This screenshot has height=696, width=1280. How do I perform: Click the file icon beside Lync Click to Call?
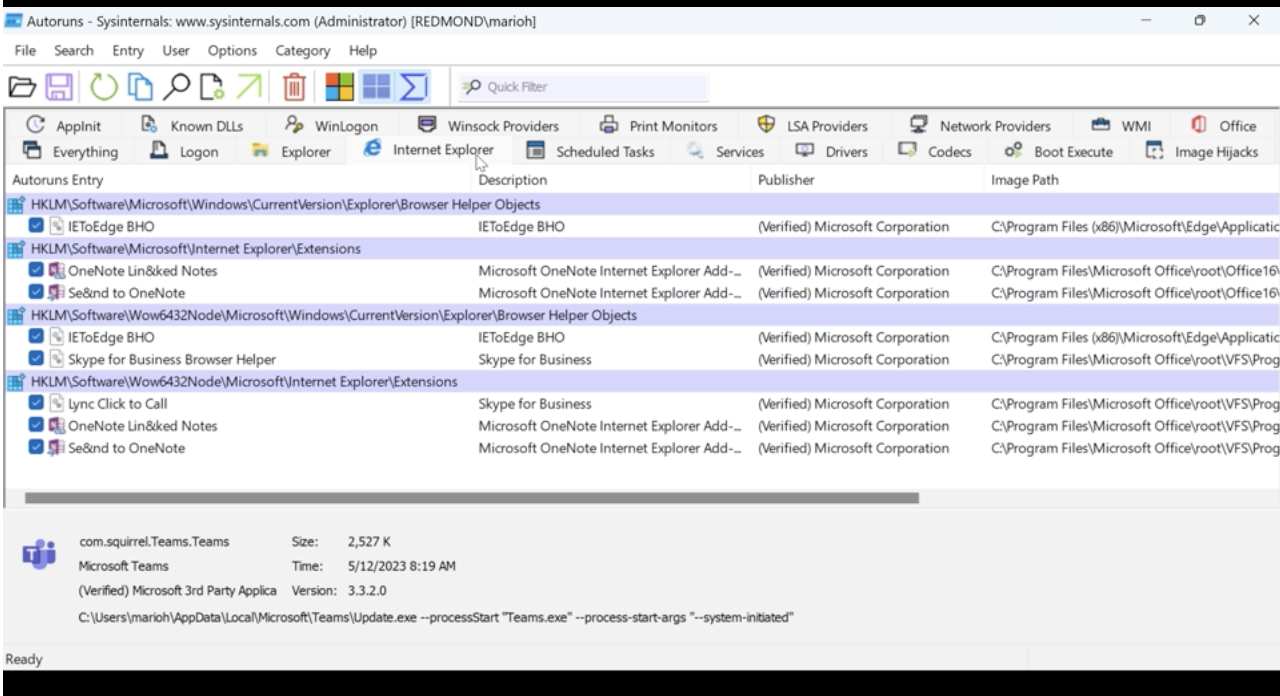point(58,404)
